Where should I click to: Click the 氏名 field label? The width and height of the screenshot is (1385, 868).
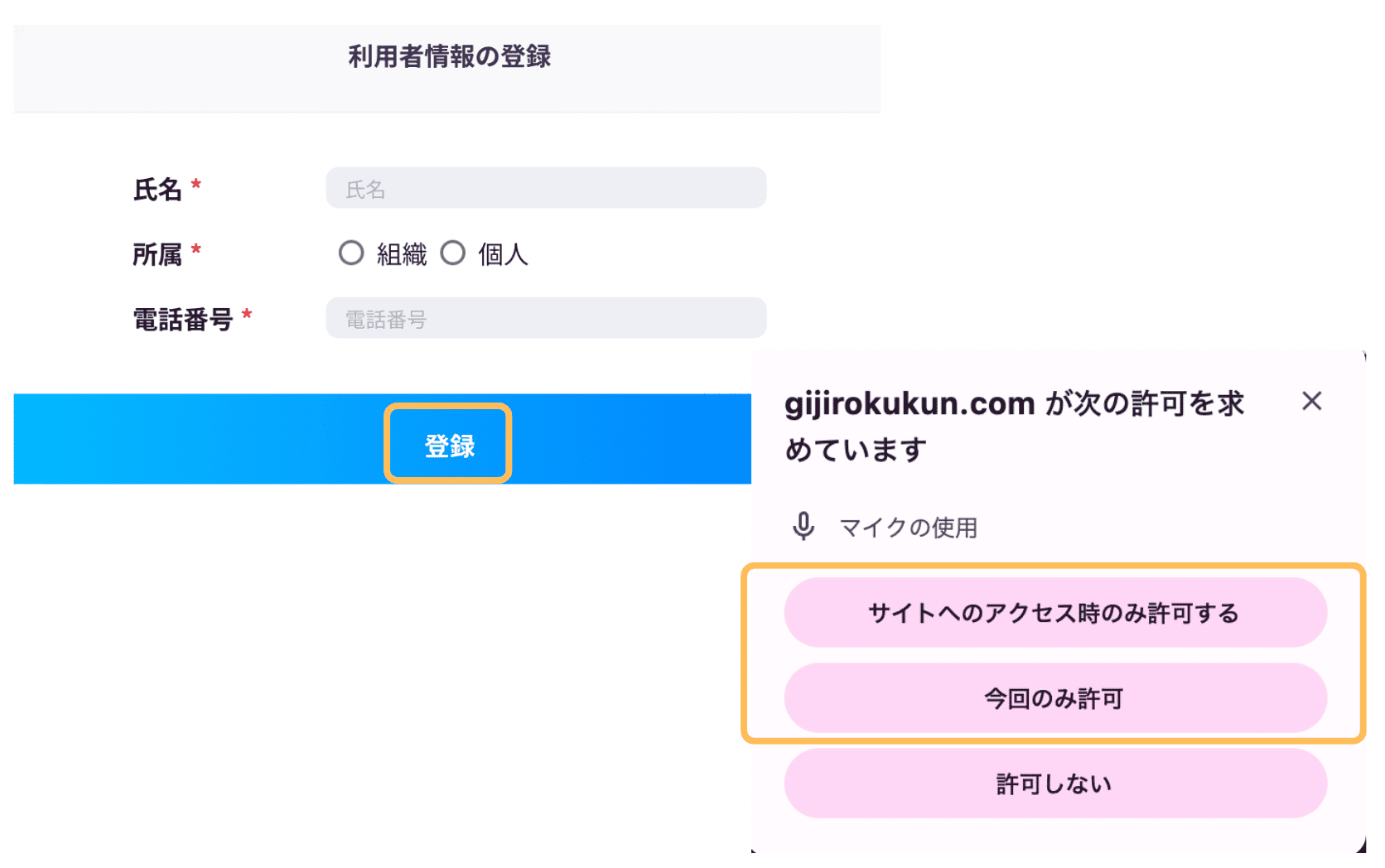157,190
